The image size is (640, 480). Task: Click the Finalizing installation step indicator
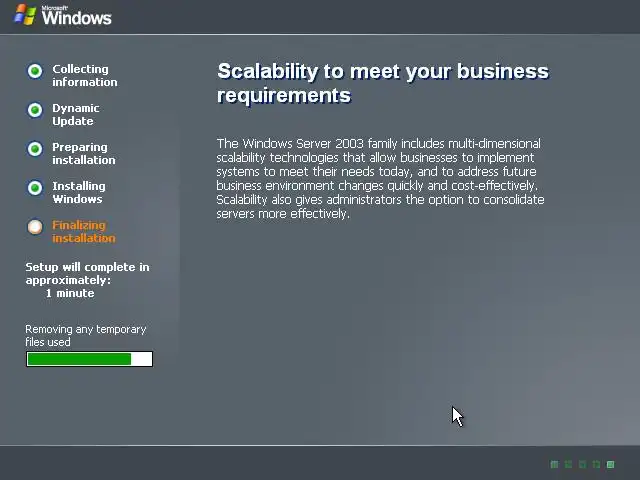(35, 227)
